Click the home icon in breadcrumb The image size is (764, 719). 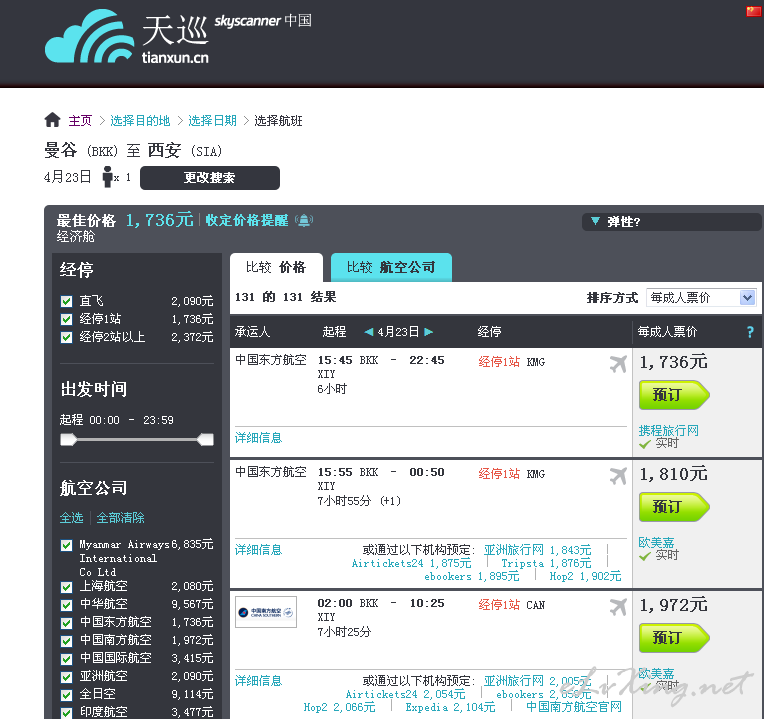(x=52, y=119)
